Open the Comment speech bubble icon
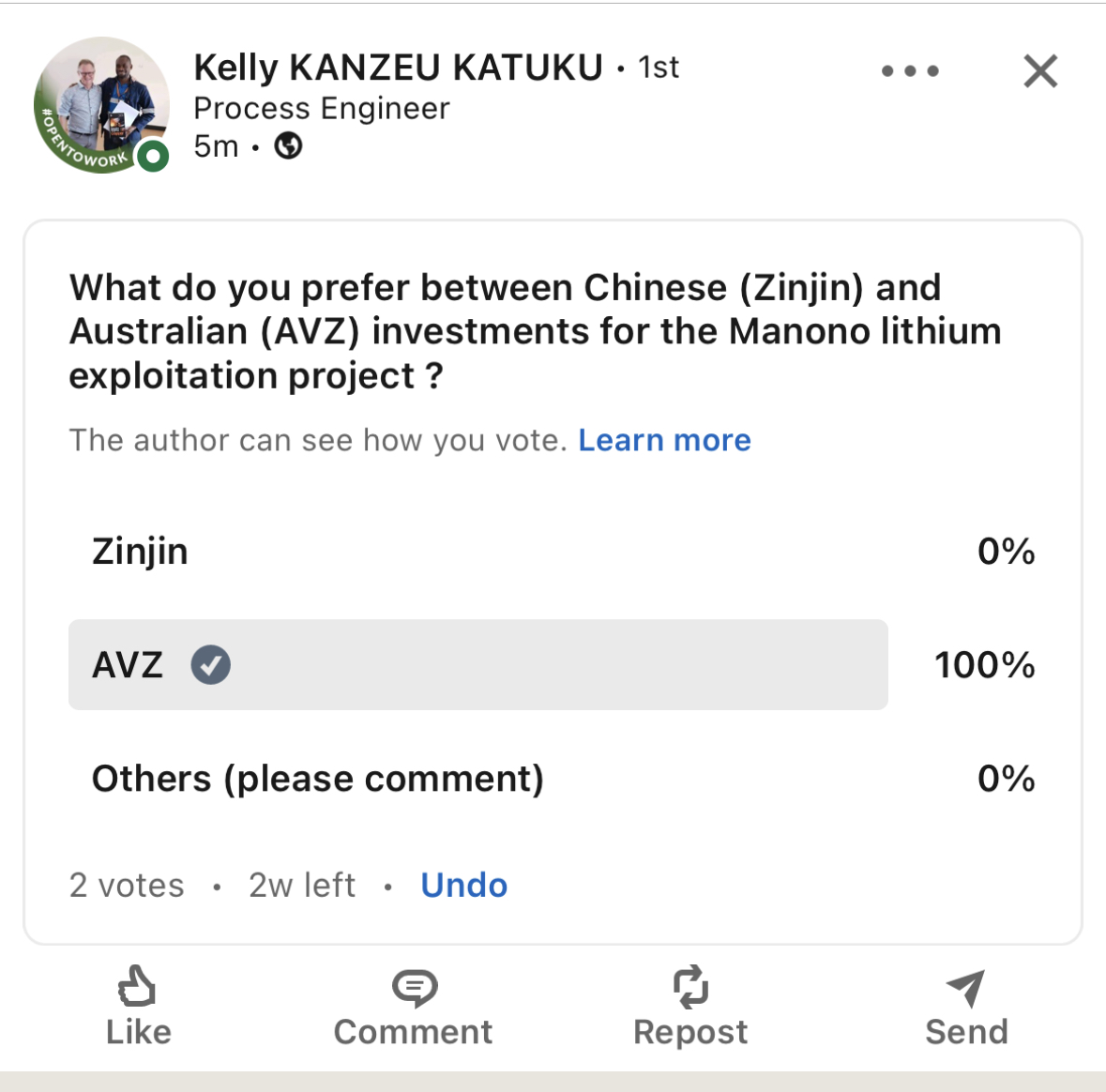The image size is (1106, 1092). [x=414, y=987]
